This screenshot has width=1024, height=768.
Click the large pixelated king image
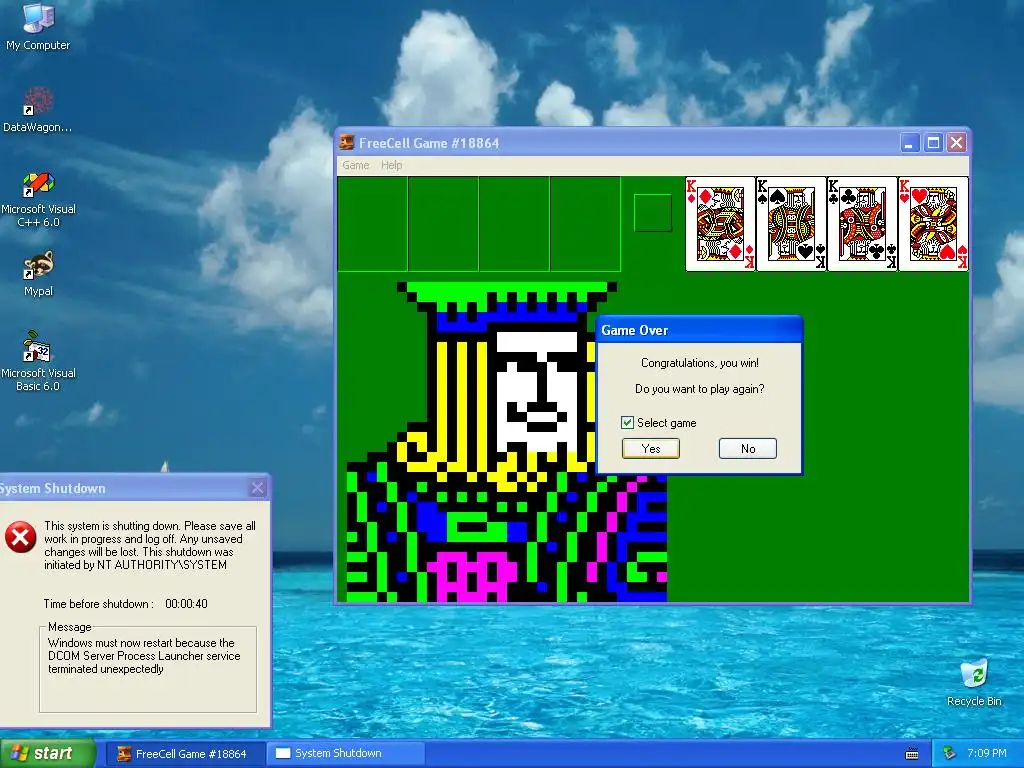[x=506, y=441]
